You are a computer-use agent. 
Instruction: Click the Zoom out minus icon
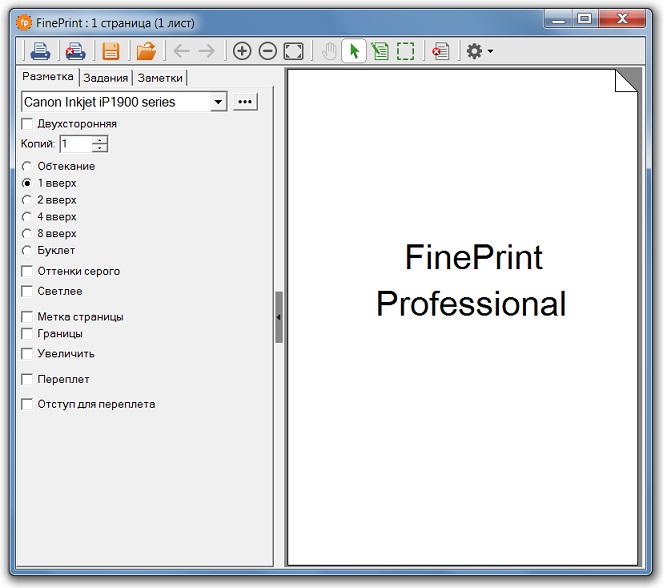(x=268, y=51)
